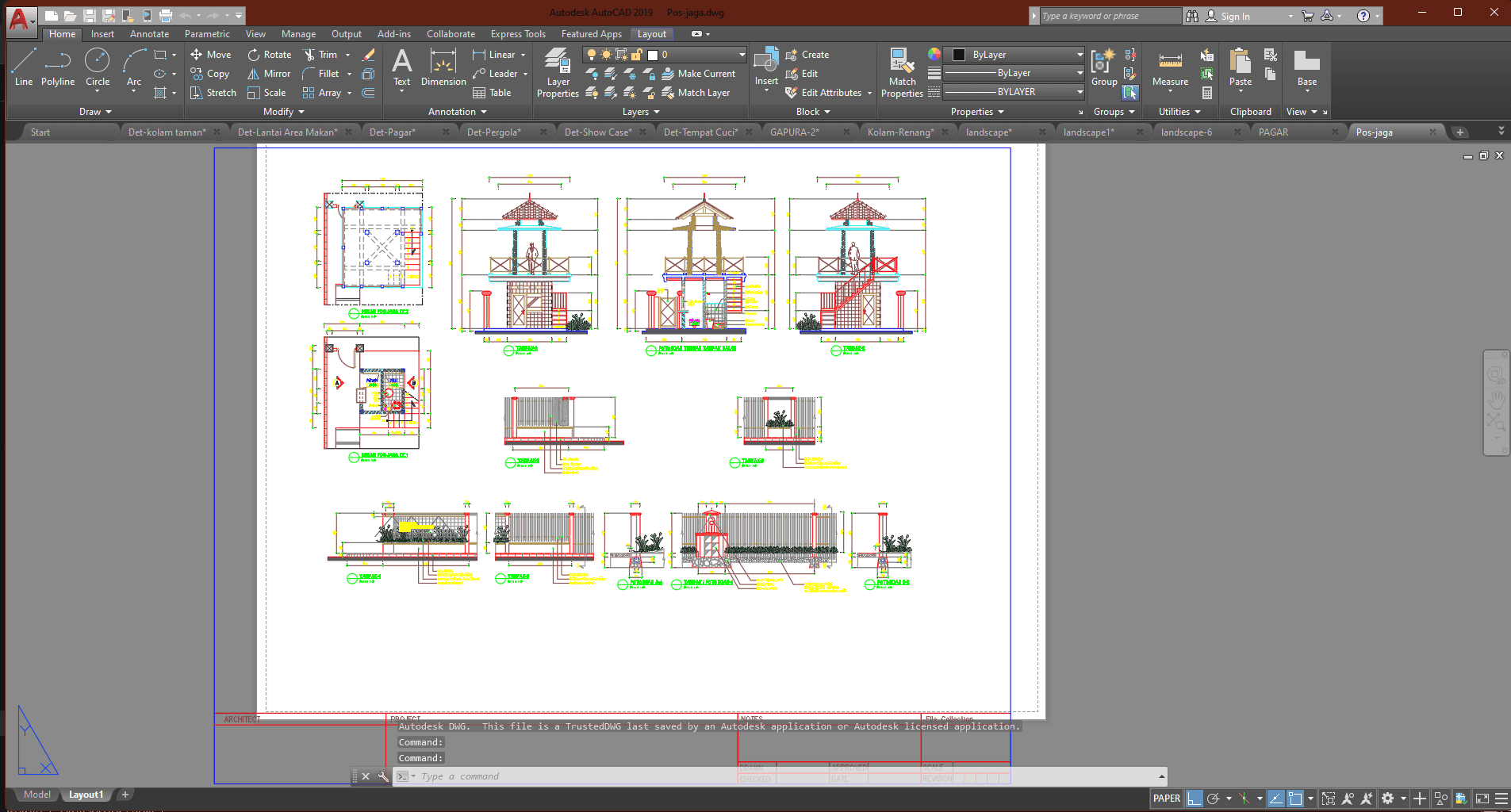Open the layer selection dropdown
This screenshot has height=812, width=1511.
[x=742, y=55]
